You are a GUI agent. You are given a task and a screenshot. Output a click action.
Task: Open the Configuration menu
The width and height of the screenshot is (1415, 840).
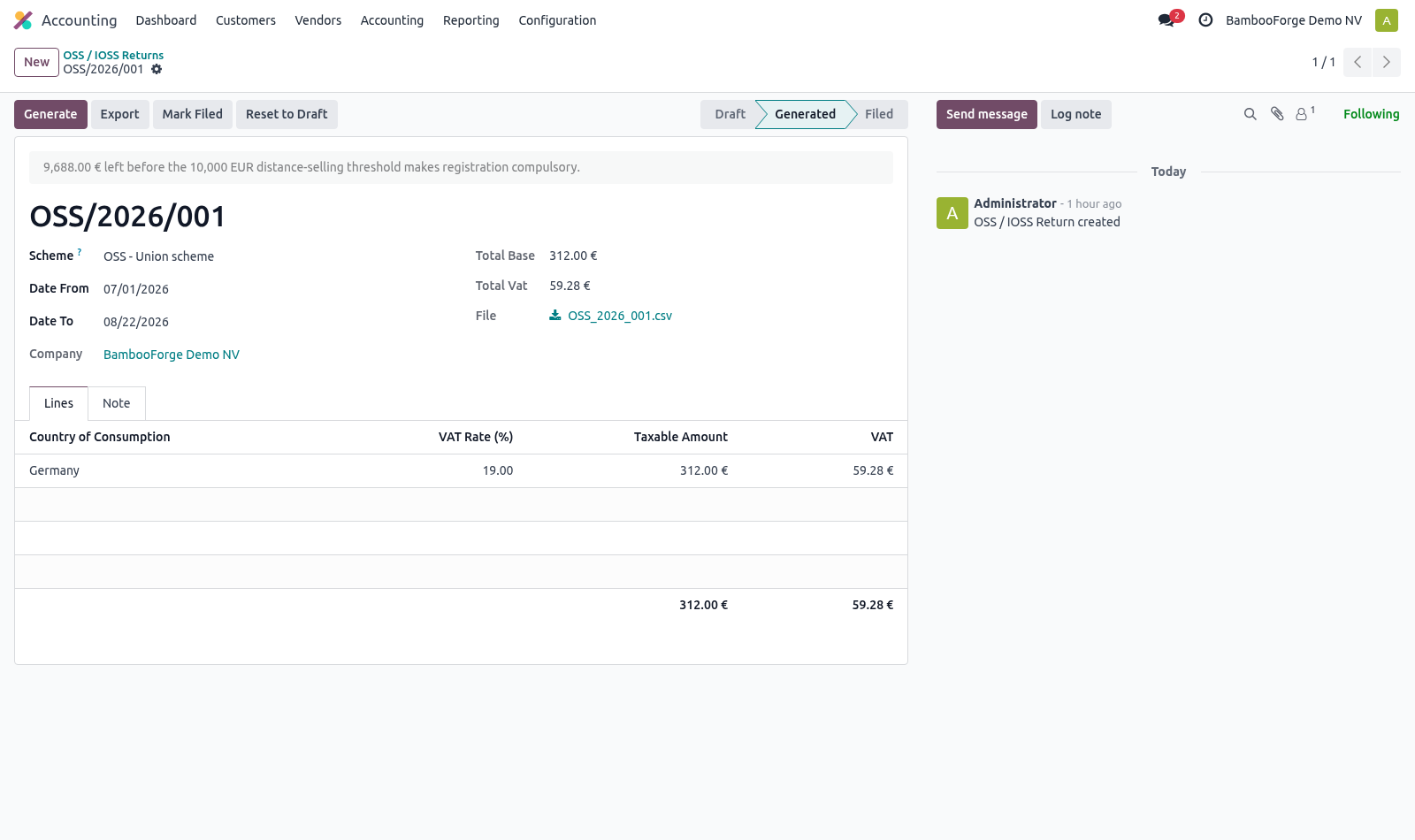pyautogui.click(x=557, y=20)
